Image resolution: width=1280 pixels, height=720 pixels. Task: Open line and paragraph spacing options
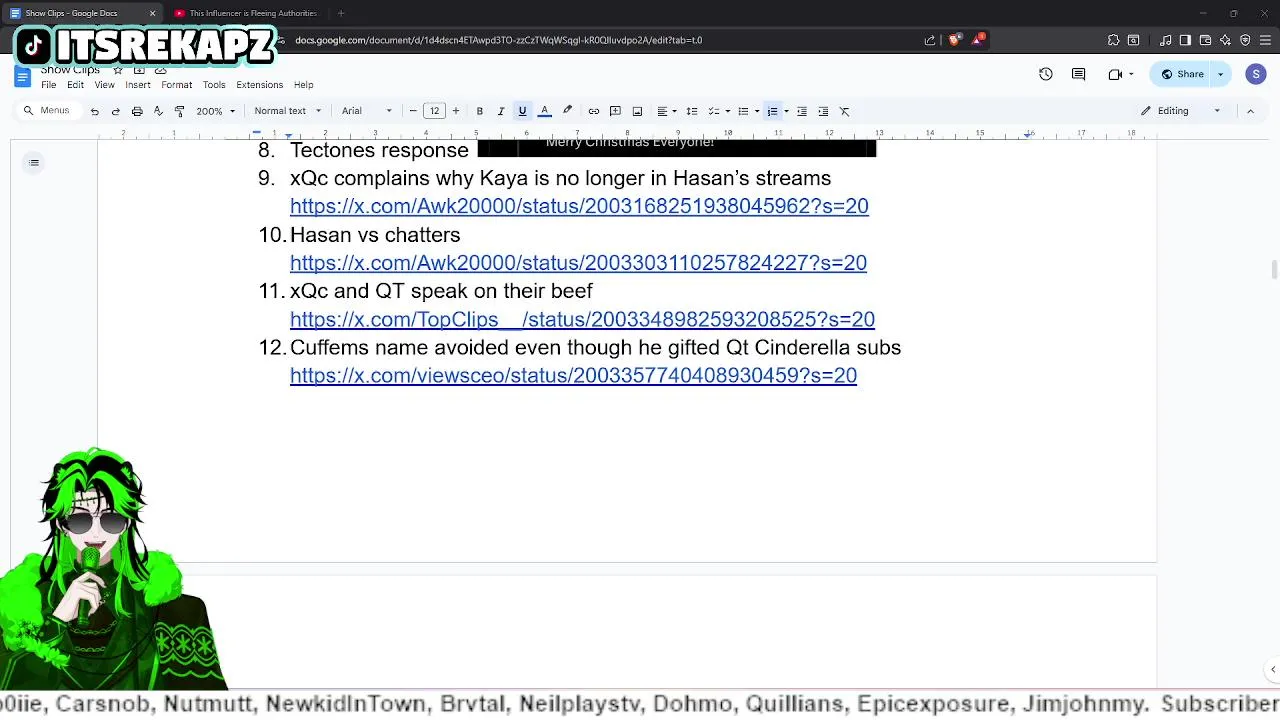692,111
